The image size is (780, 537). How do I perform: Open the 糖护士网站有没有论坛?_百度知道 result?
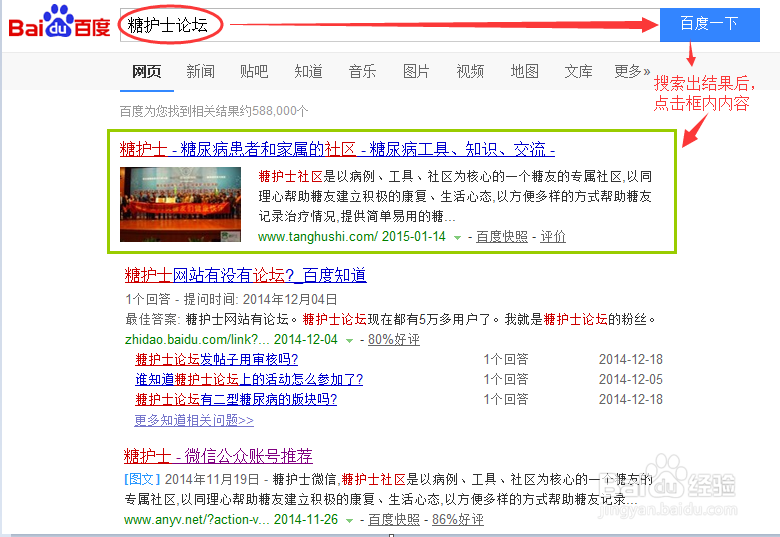pos(246,275)
